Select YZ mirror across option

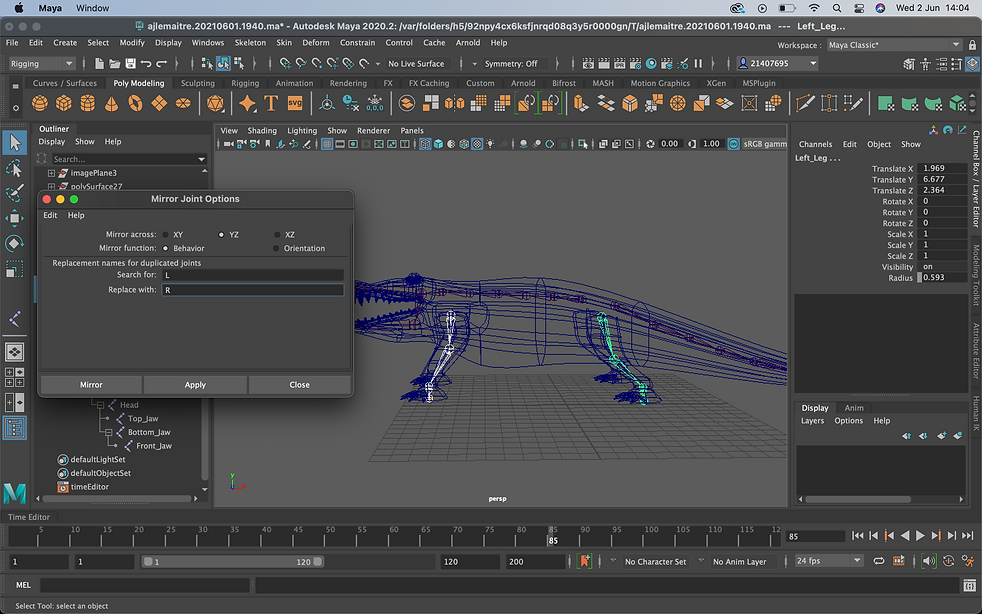point(221,234)
